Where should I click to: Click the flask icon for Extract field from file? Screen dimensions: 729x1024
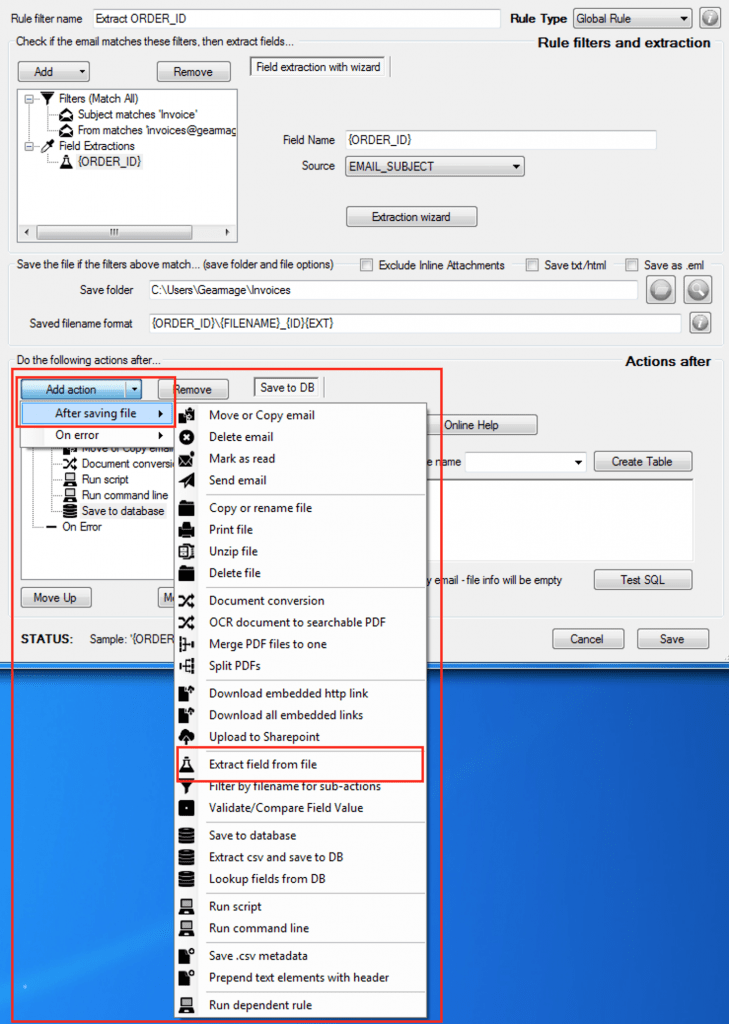pyautogui.click(x=186, y=765)
